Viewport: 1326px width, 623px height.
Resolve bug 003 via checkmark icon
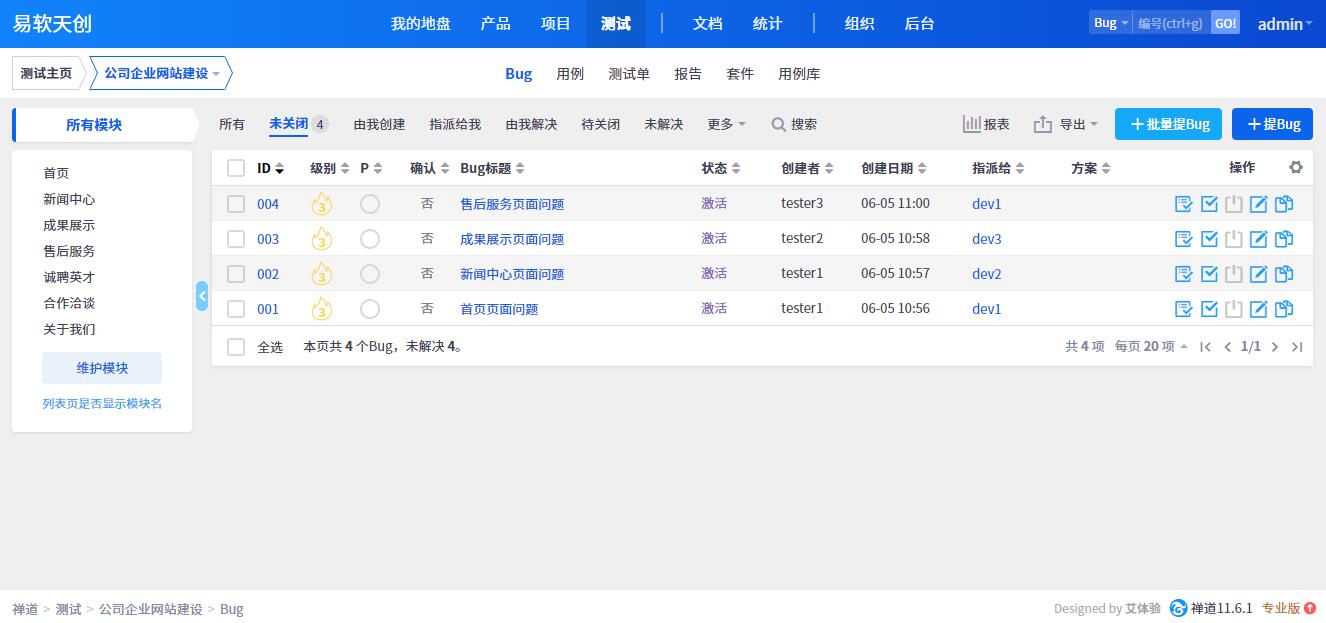1209,239
